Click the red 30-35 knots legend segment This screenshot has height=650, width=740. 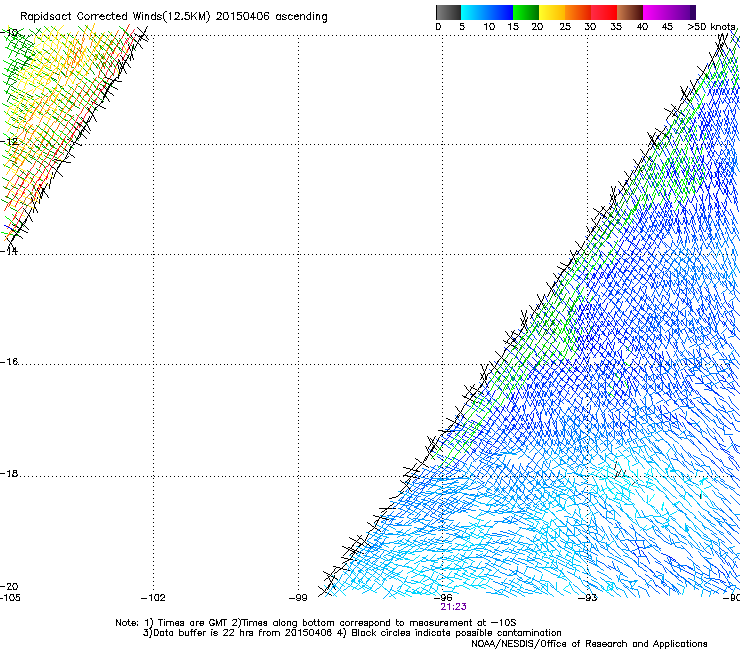pyautogui.click(x=604, y=12)
